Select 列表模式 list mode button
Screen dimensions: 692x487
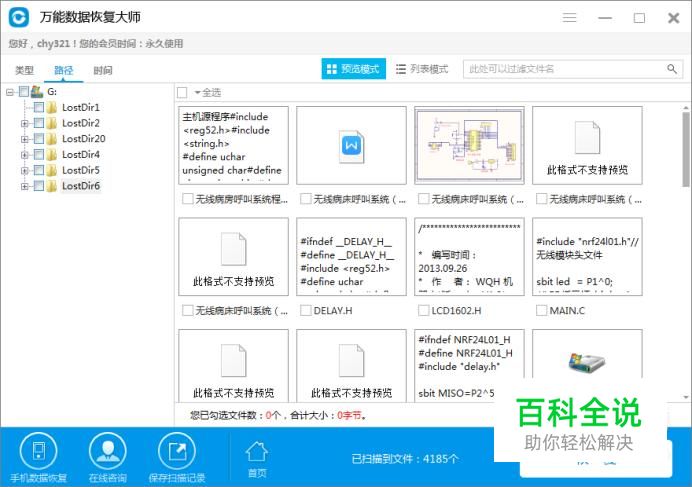point(422,69)
